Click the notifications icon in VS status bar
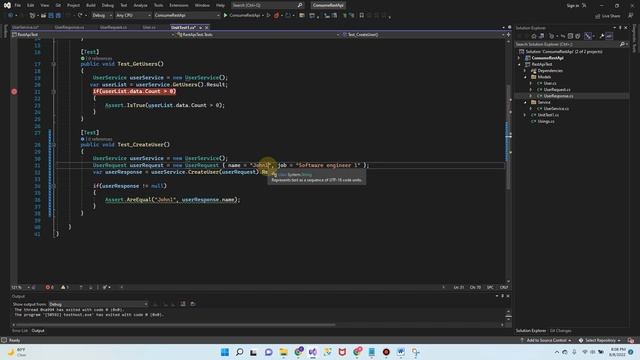Screen dimensions: 640x360 click(631, 340)
